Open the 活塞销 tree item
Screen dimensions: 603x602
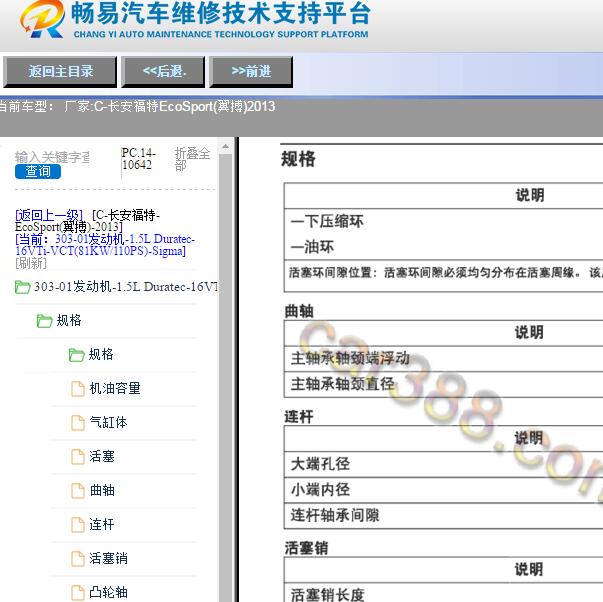click(x=108, y=558)
